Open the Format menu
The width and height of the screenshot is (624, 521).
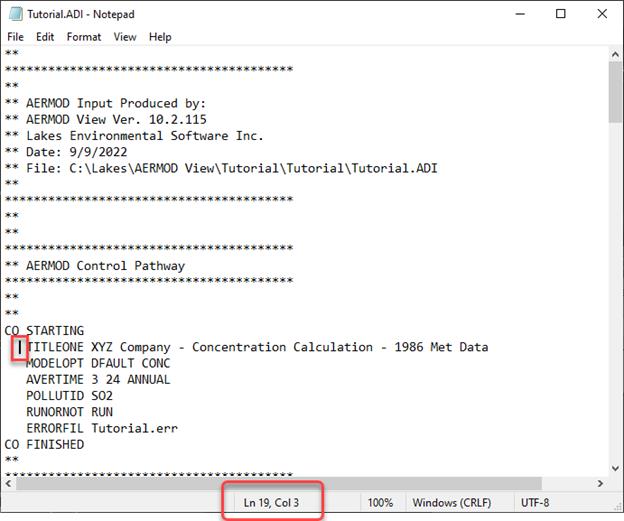pos(84,37)
